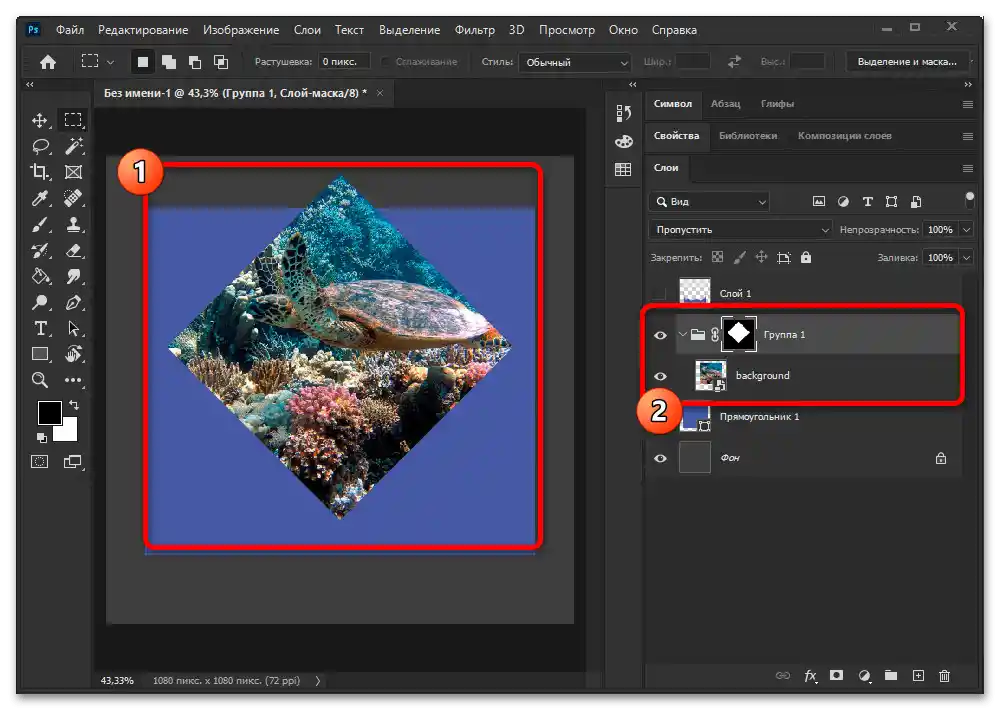Select the Hand tool
Image resolution: width=1000 pixels, height=710 pixels.
coord(73,354)
